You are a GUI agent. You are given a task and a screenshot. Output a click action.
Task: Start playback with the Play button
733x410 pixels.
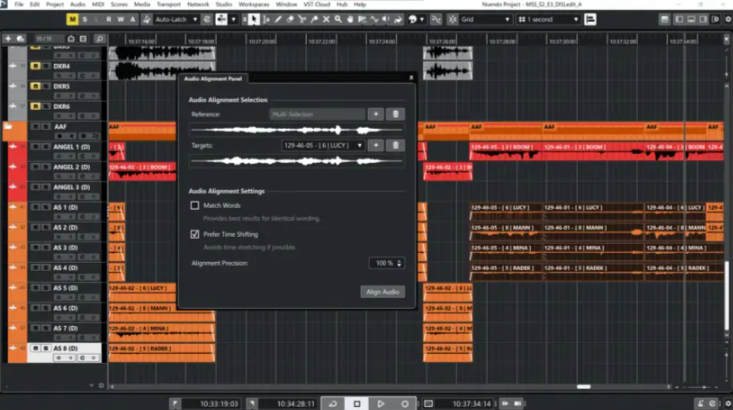(x=380, y=403)
